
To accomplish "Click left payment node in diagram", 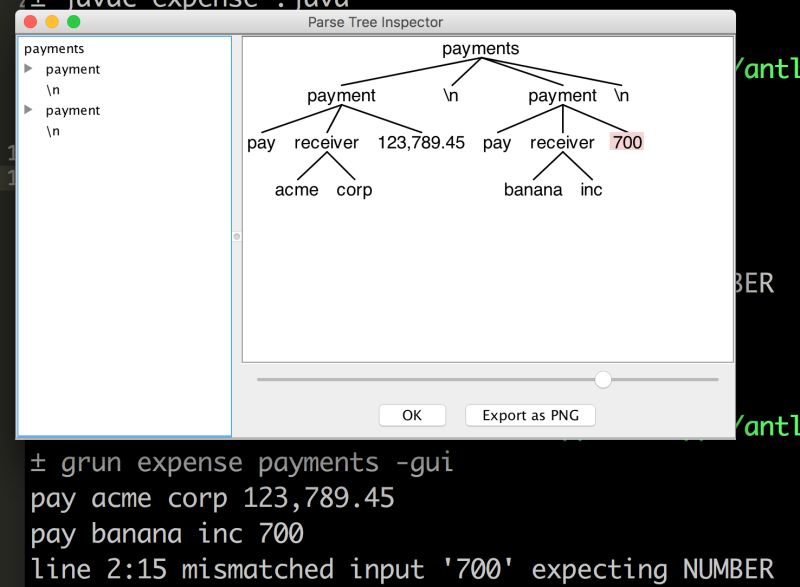I will [341, 95].
